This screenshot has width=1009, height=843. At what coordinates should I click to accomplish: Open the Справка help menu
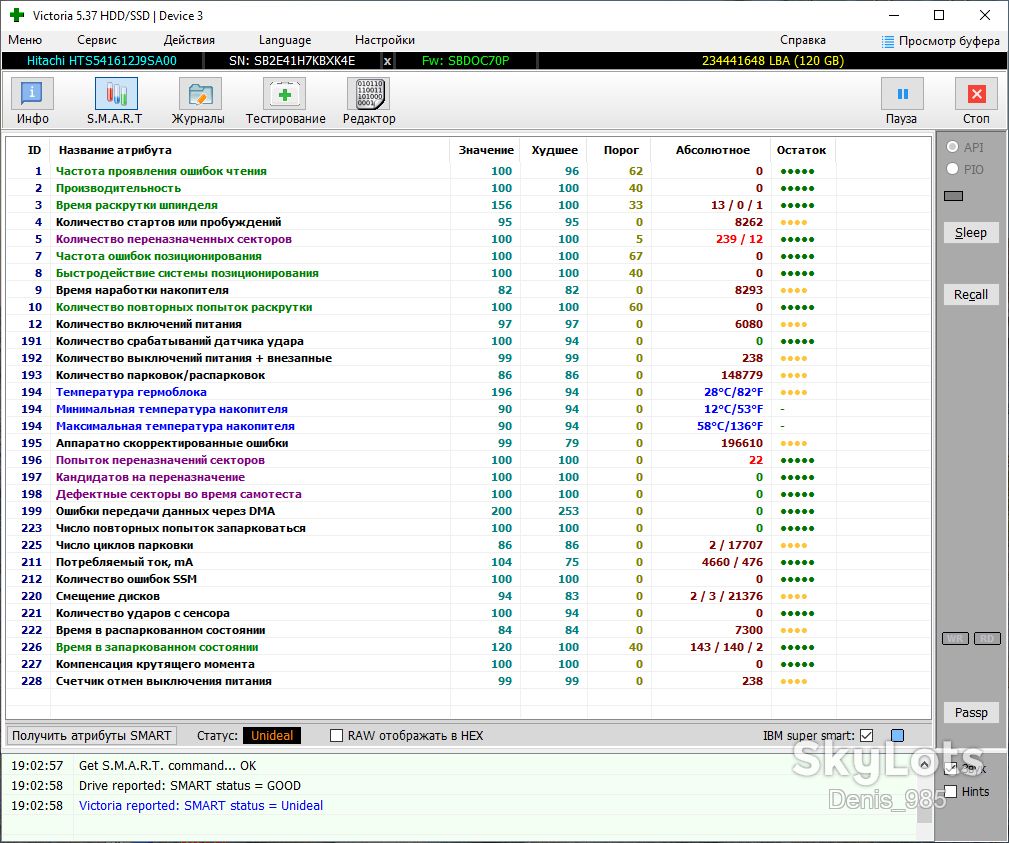coord(802,40)
